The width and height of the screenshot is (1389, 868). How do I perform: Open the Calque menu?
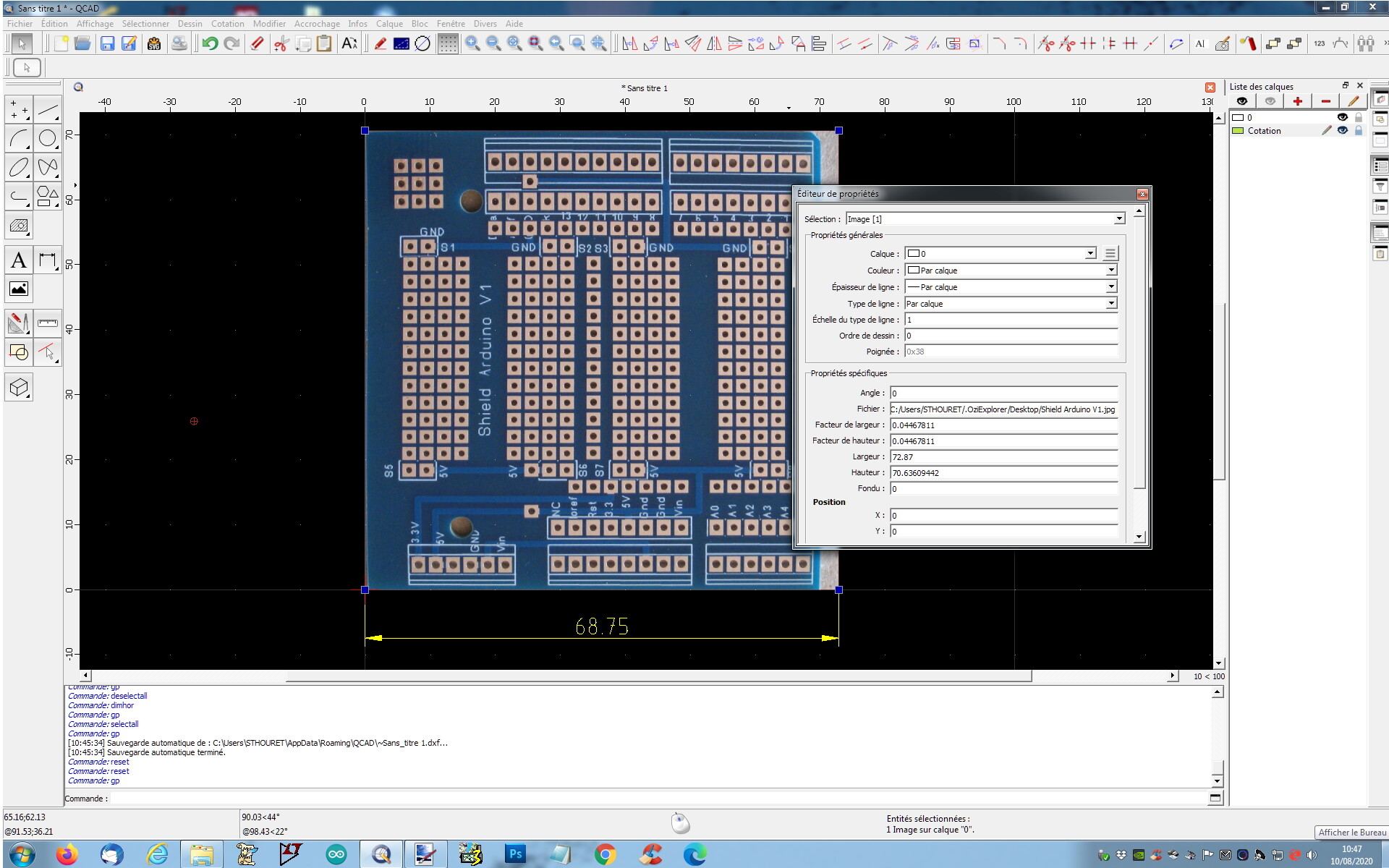coord(389,23)
